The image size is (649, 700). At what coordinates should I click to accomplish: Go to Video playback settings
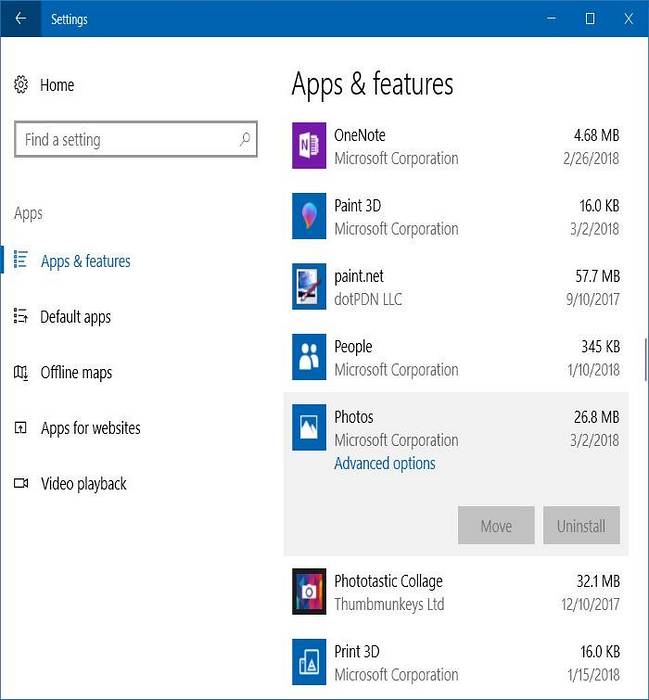83,484
